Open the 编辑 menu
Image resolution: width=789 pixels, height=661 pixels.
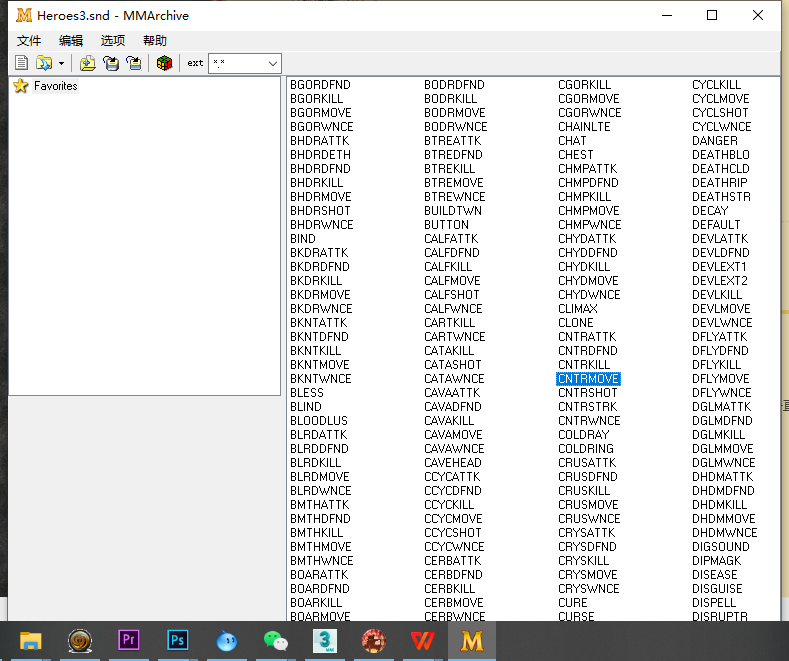click(x=71, y=40)
